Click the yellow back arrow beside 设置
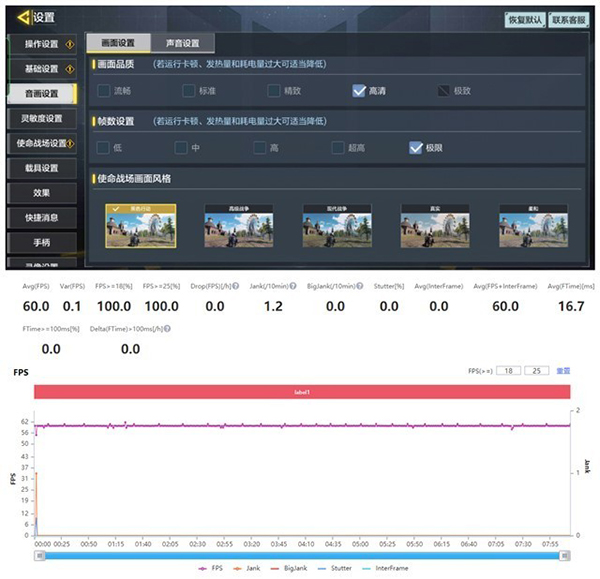 click(x=20, y=17)
